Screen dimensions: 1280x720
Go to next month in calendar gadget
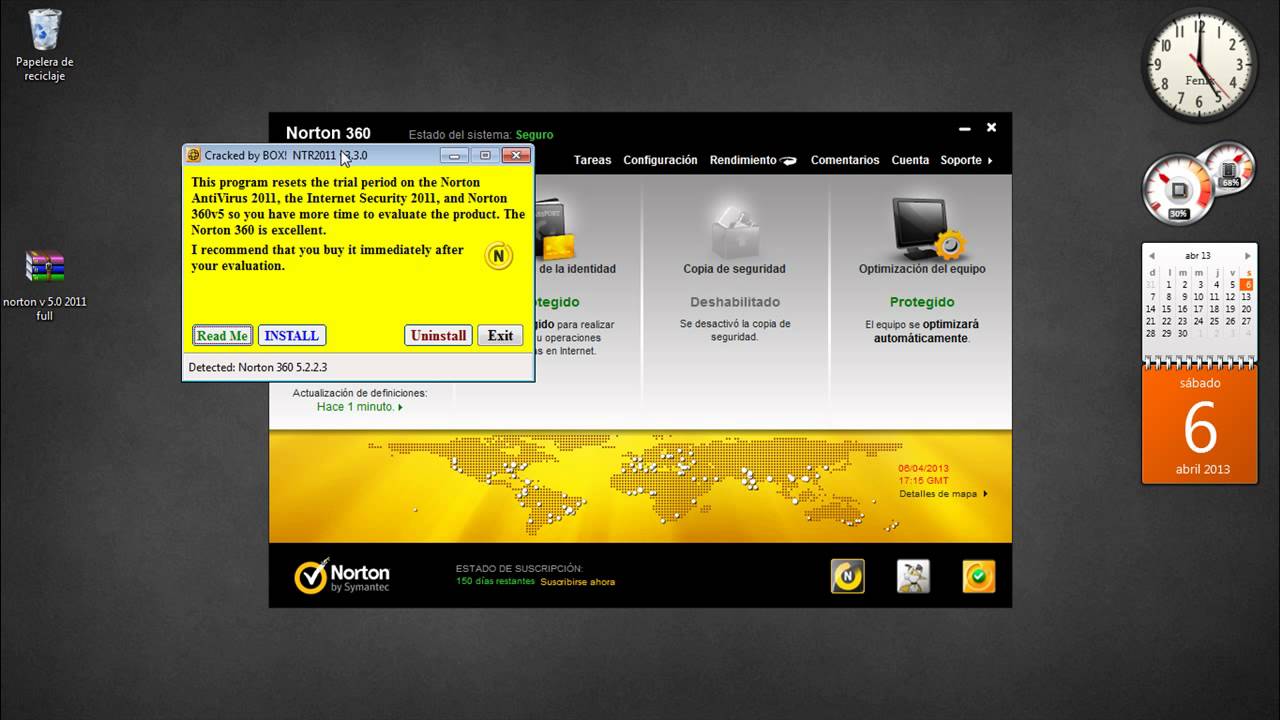pos(1247,256)
